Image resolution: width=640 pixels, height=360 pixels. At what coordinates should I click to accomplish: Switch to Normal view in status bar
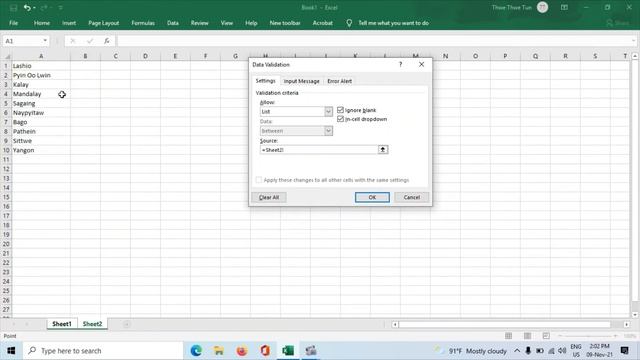509,336
